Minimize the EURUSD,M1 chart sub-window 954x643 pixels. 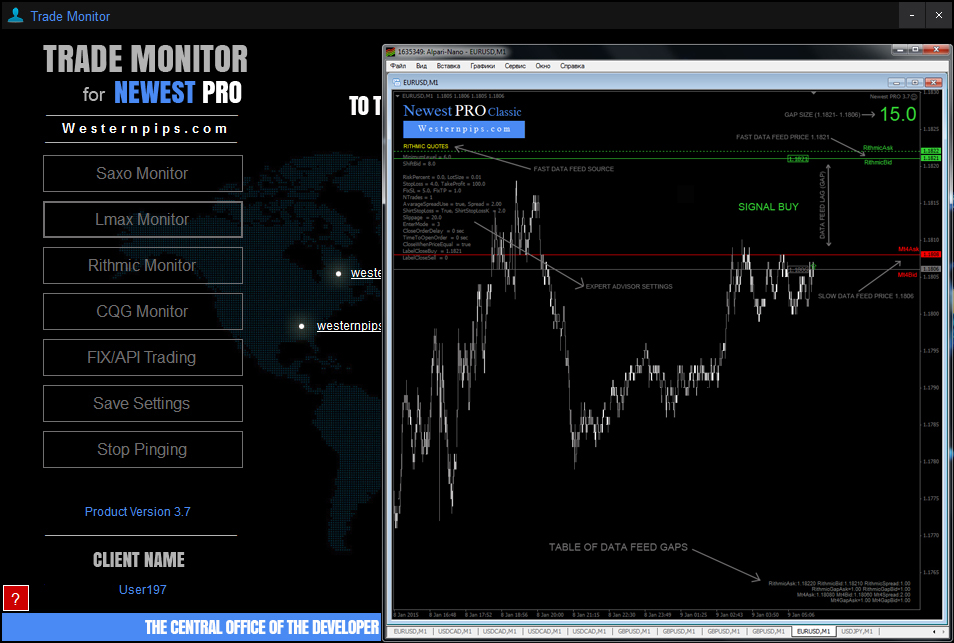[x=896, y=82]
